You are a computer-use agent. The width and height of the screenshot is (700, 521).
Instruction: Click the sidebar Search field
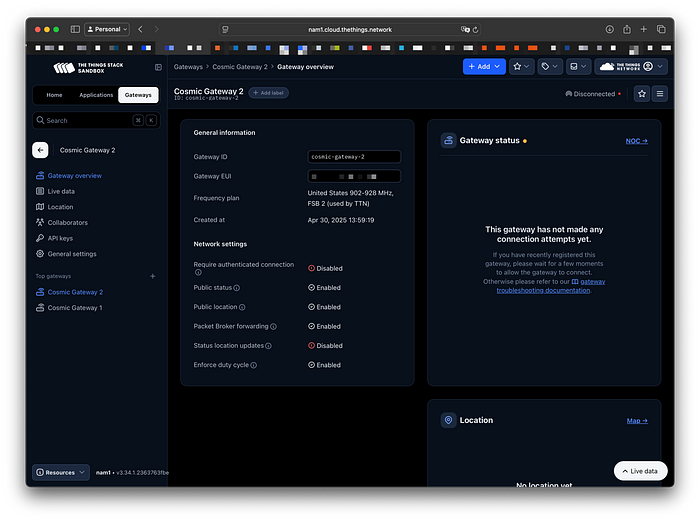pyautogui.click(x=96, y=121)
